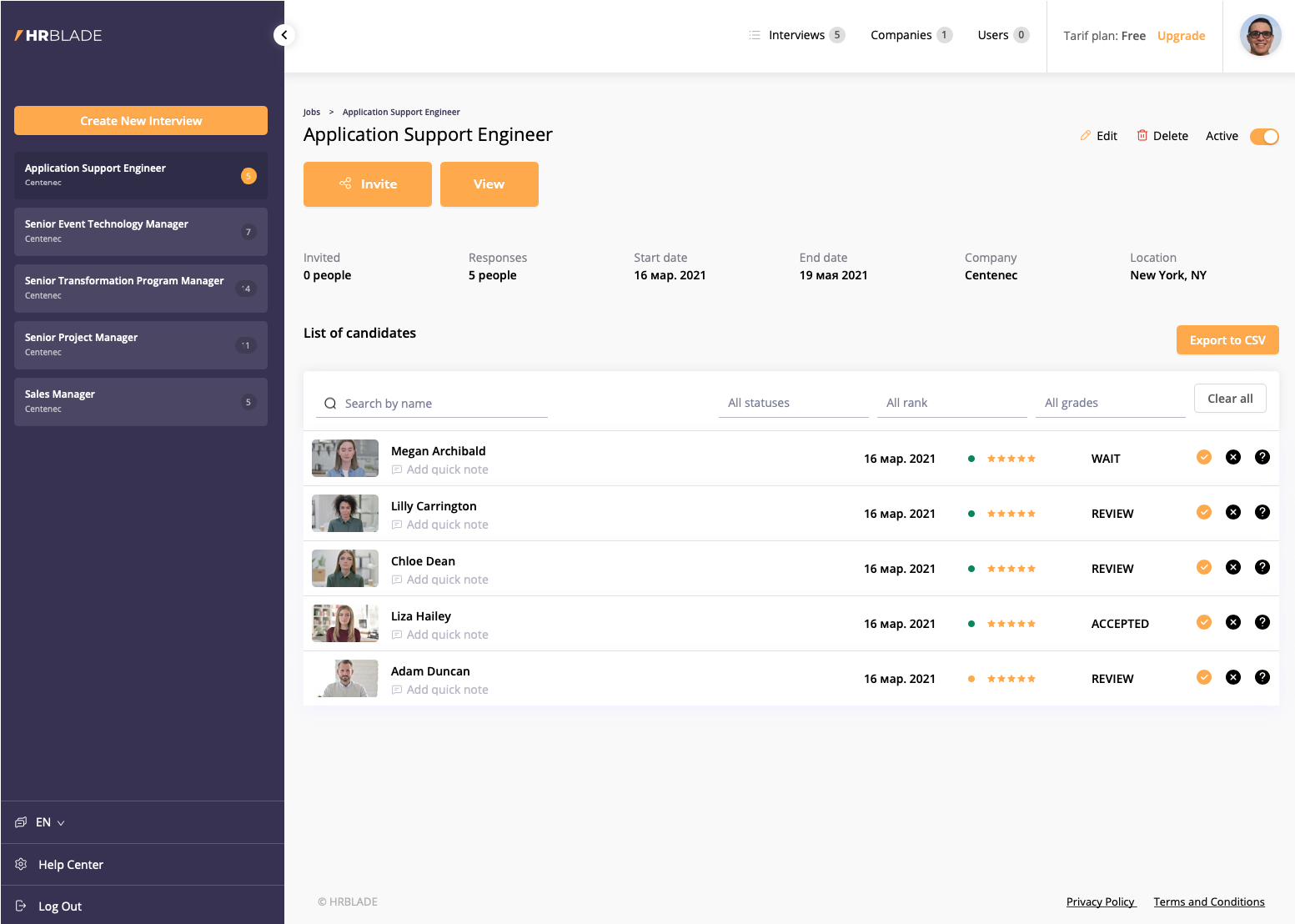Click the Upgrade plan link

tap(1181, 36)
